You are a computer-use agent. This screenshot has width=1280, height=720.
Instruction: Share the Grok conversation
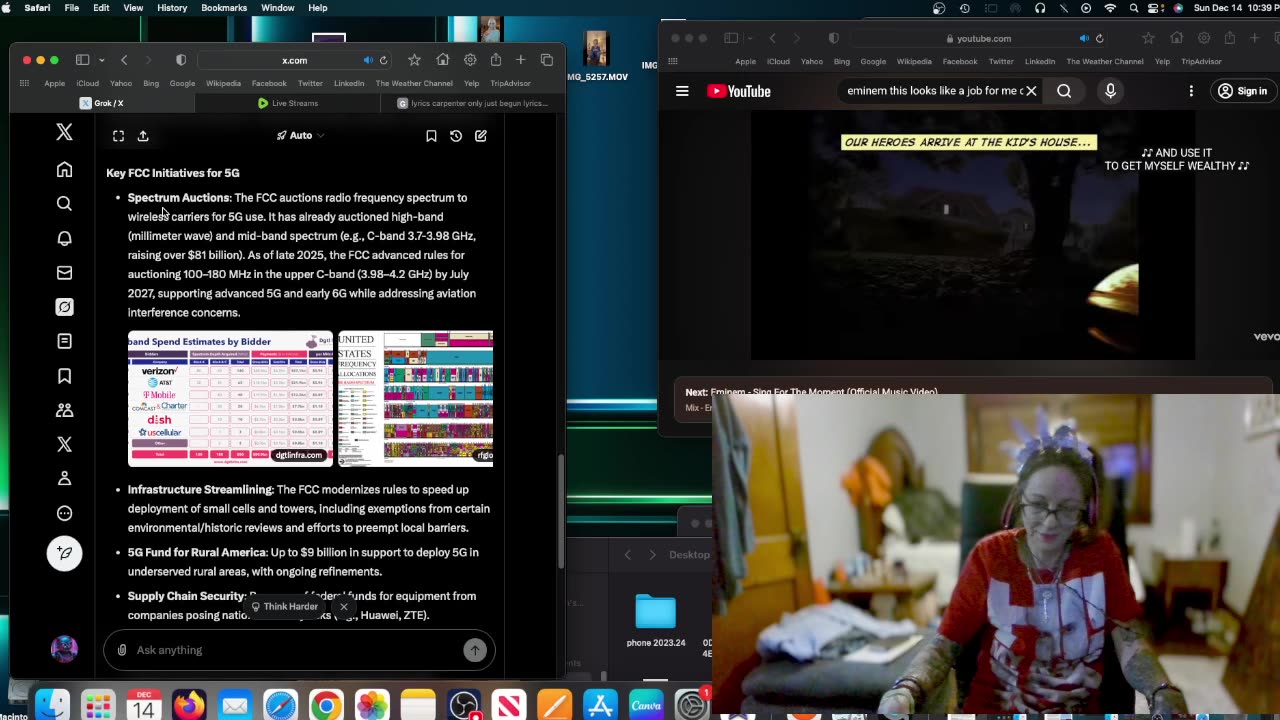click(x=143, y=136)
